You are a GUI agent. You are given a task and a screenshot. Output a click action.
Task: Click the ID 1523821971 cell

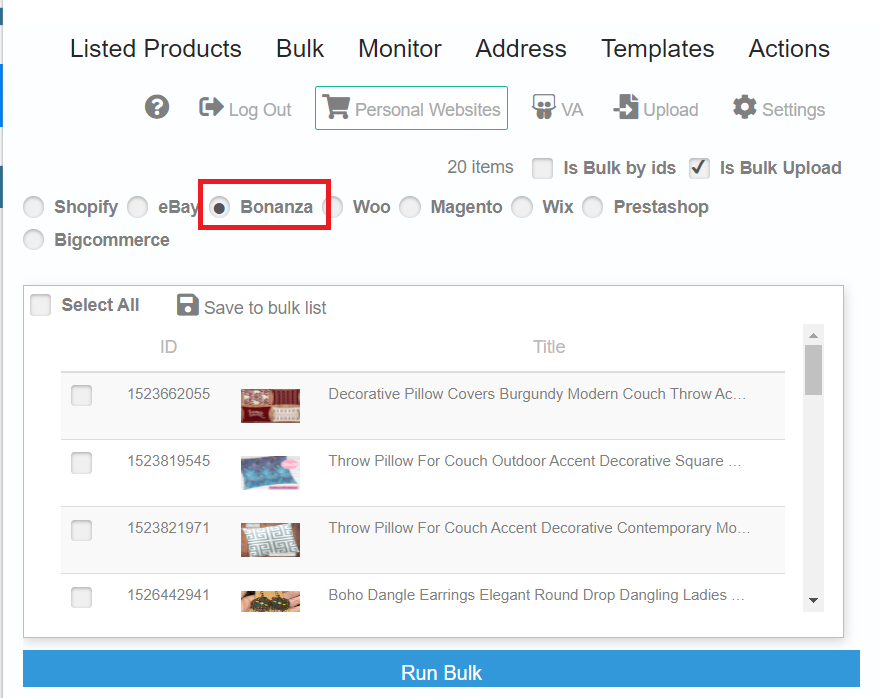pyautogui.click(x=168, y=528)
